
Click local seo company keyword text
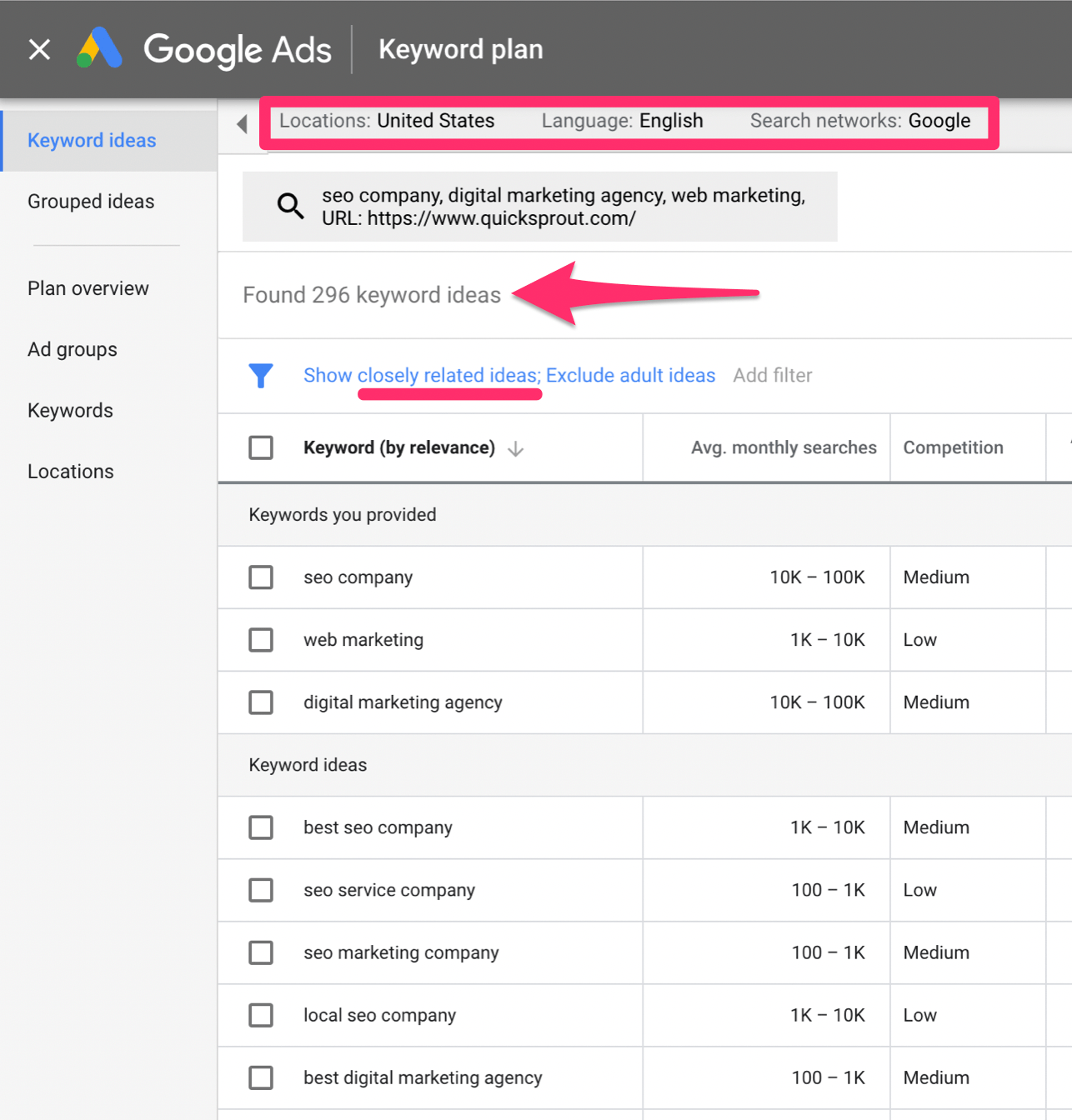[x=379, y=1015]
